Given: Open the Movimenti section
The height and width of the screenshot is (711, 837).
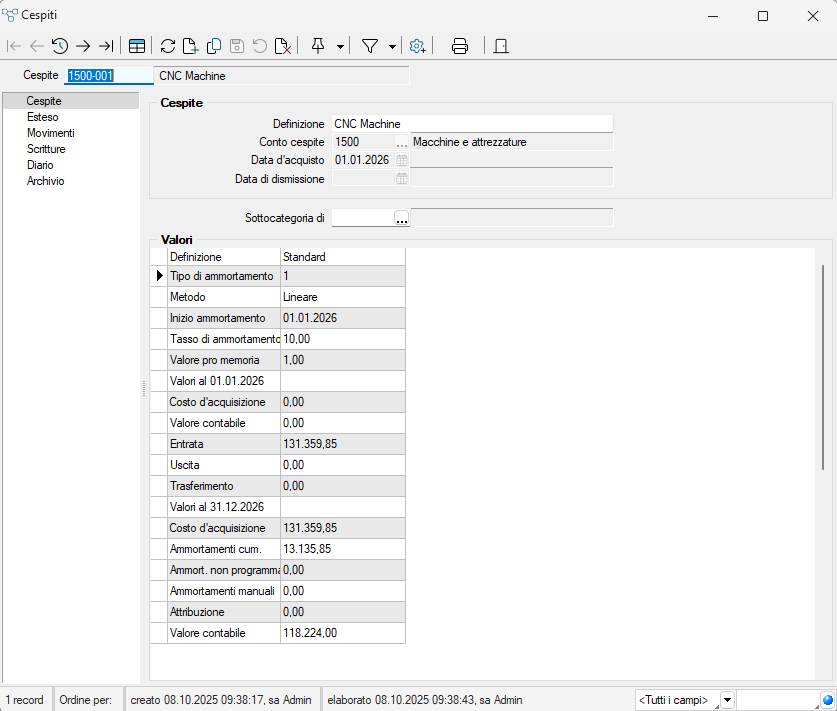Looking at the screenshot, I should (x=50, y=133).
